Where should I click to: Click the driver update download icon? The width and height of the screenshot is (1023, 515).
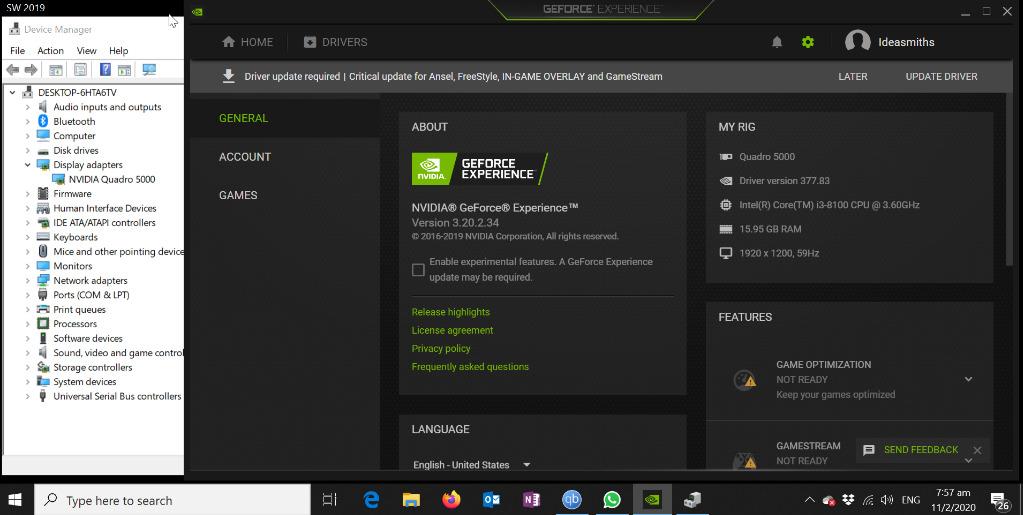[228, 76]
